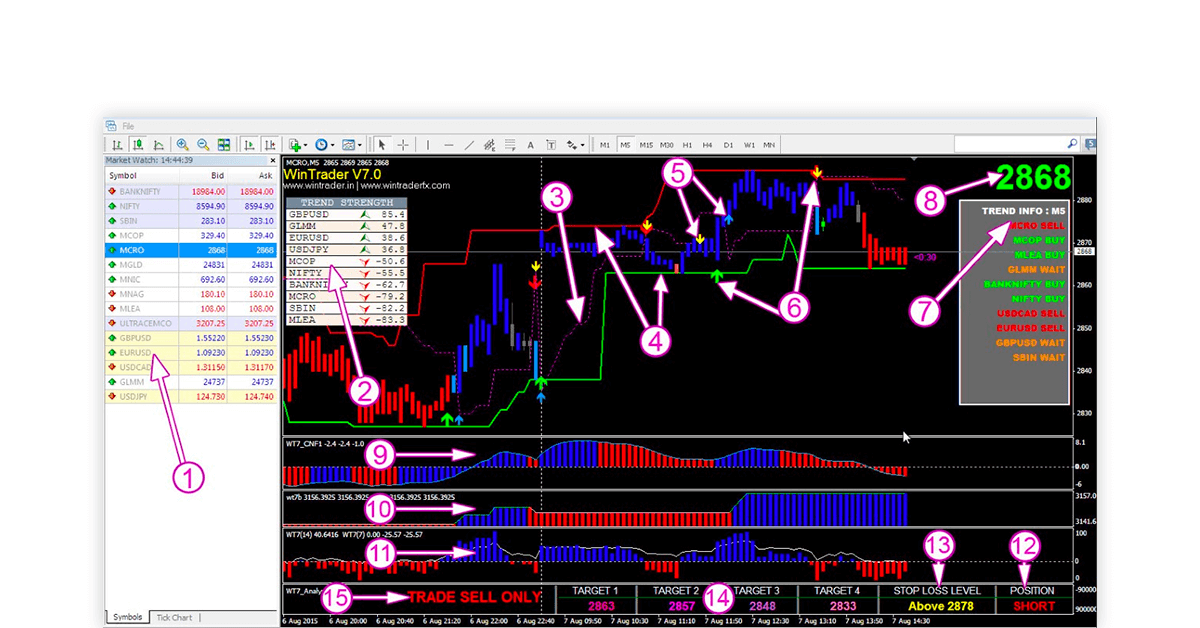Switch to M15 timeframe

pyautogui.click(x=646, y=144)
